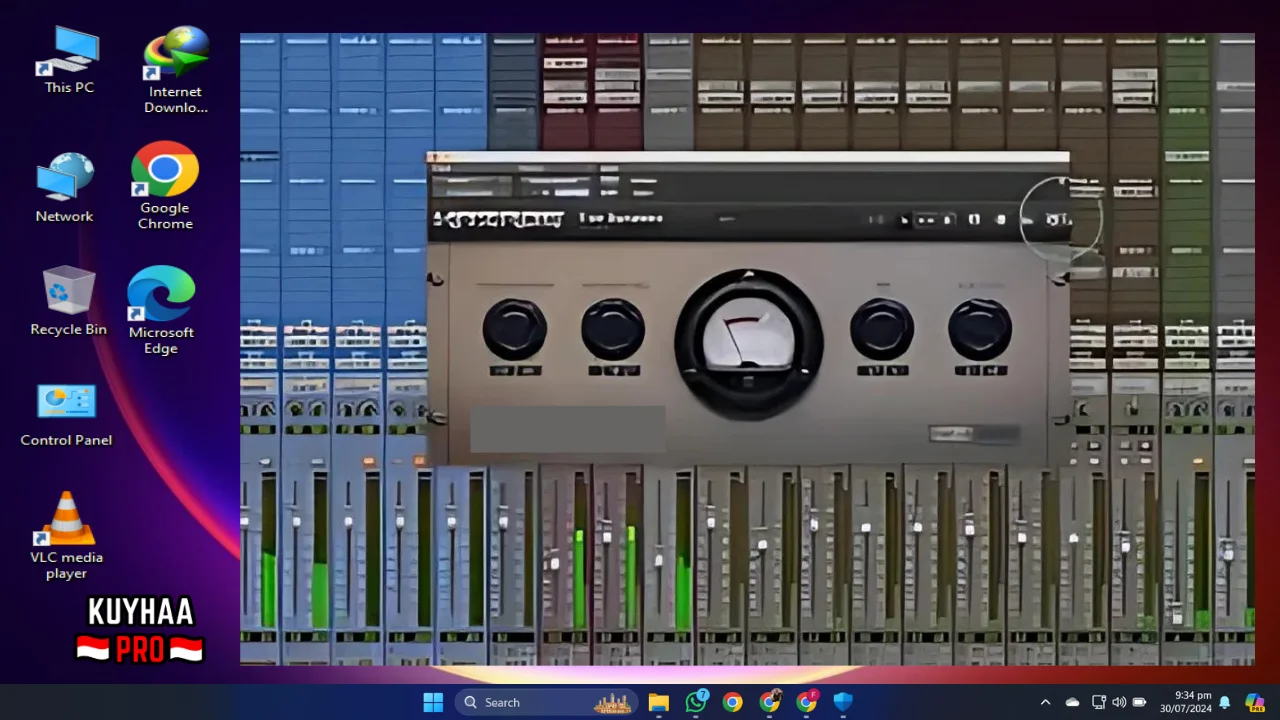1280x720 pixels.
Task: Open Chrome with the F profile badge
Action: pos(807,702)
